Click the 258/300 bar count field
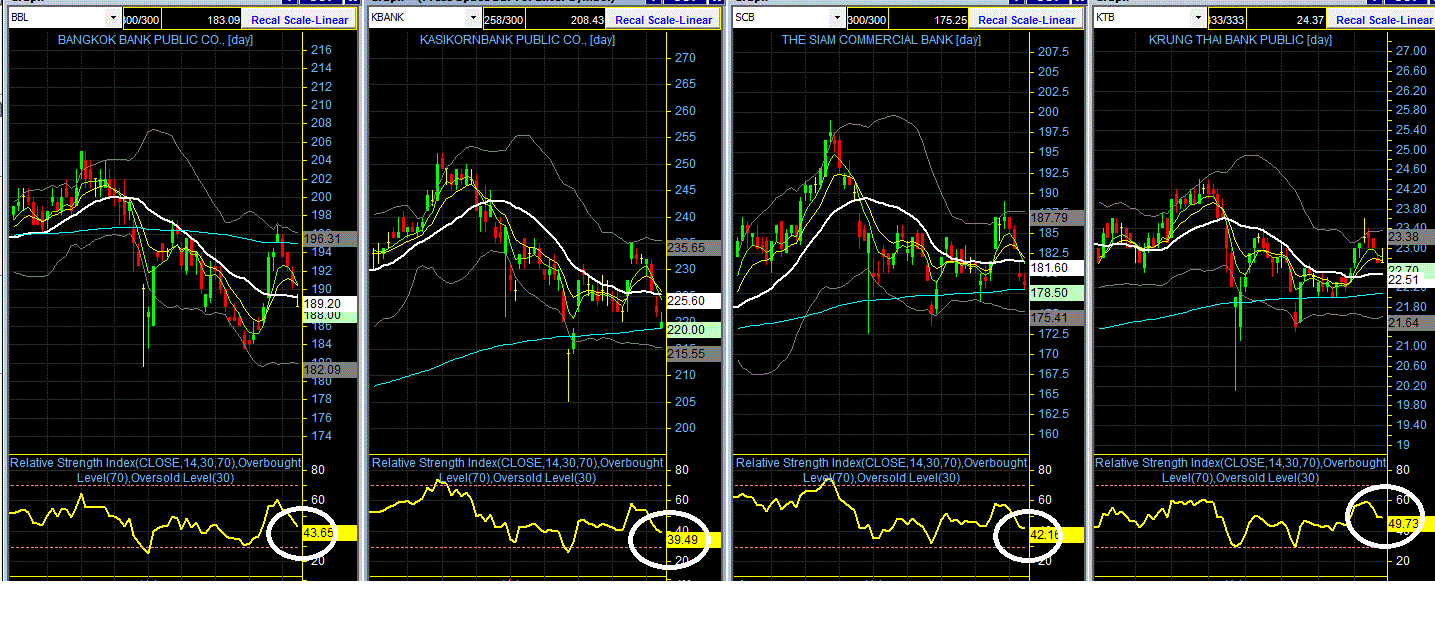 tap(505, 19)
